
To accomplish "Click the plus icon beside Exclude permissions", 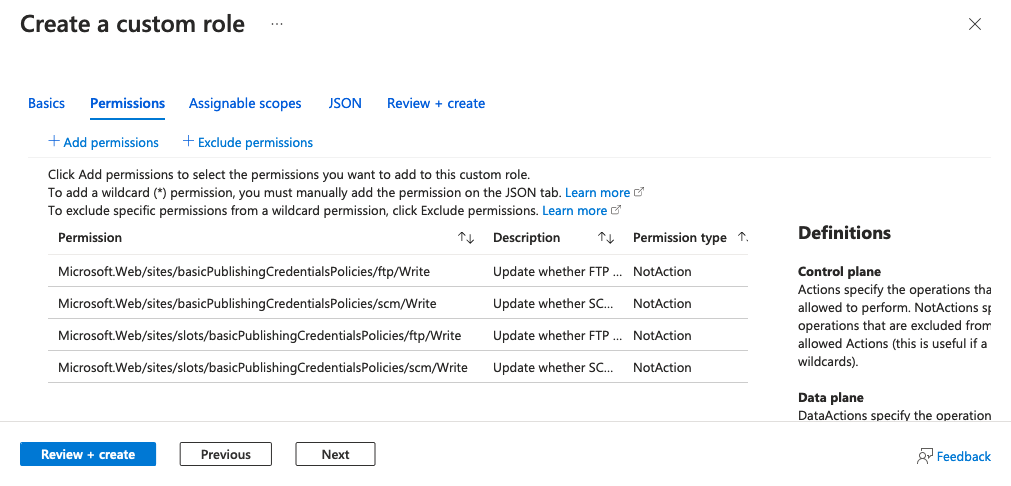I will 188,141.
